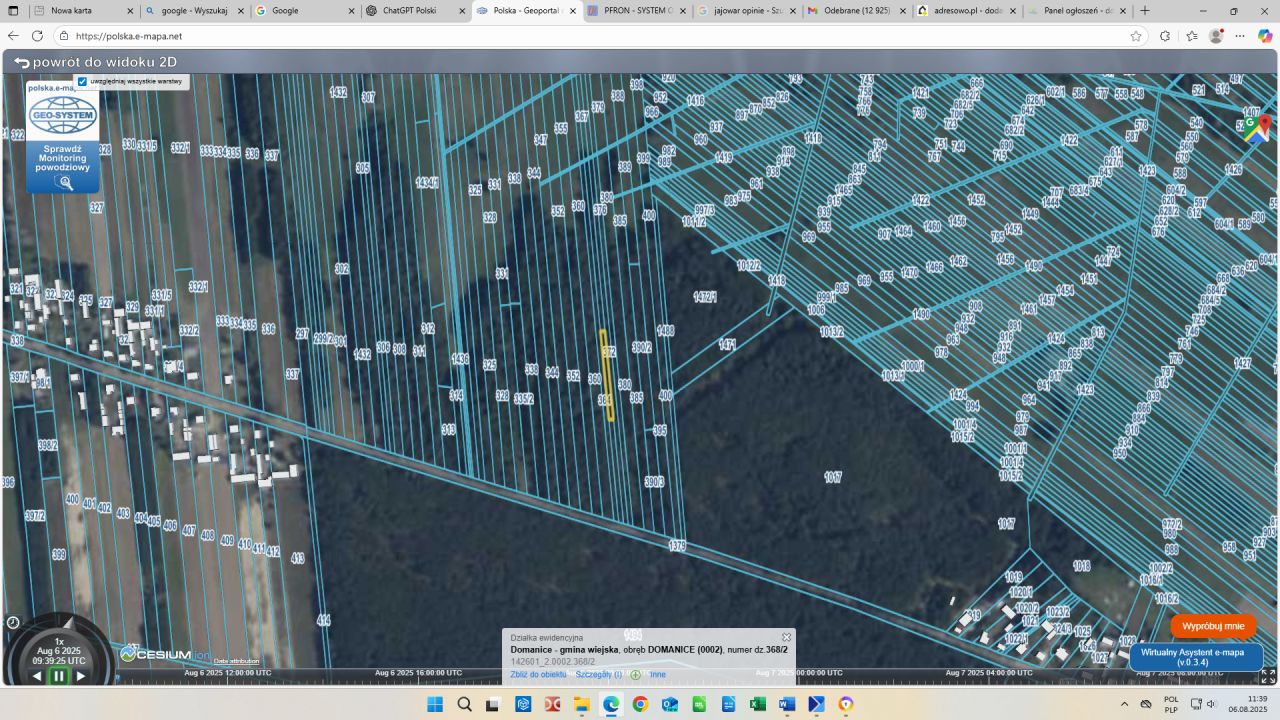Refresh the page with the reload icon
This screenshot has width=1280, height=720.
click(37, 36)
